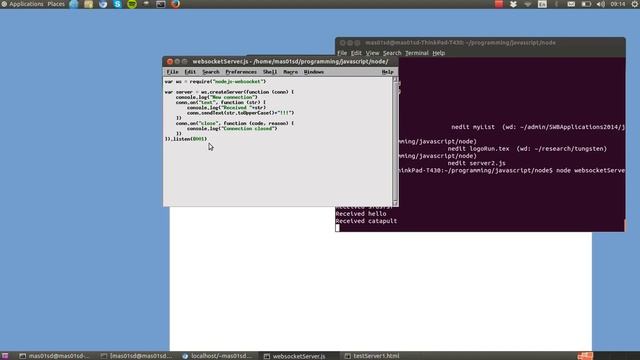The height and width of the screenshot is (360, 640).
Task: Open NEdit Shell menu
Action: click(270, 72)
